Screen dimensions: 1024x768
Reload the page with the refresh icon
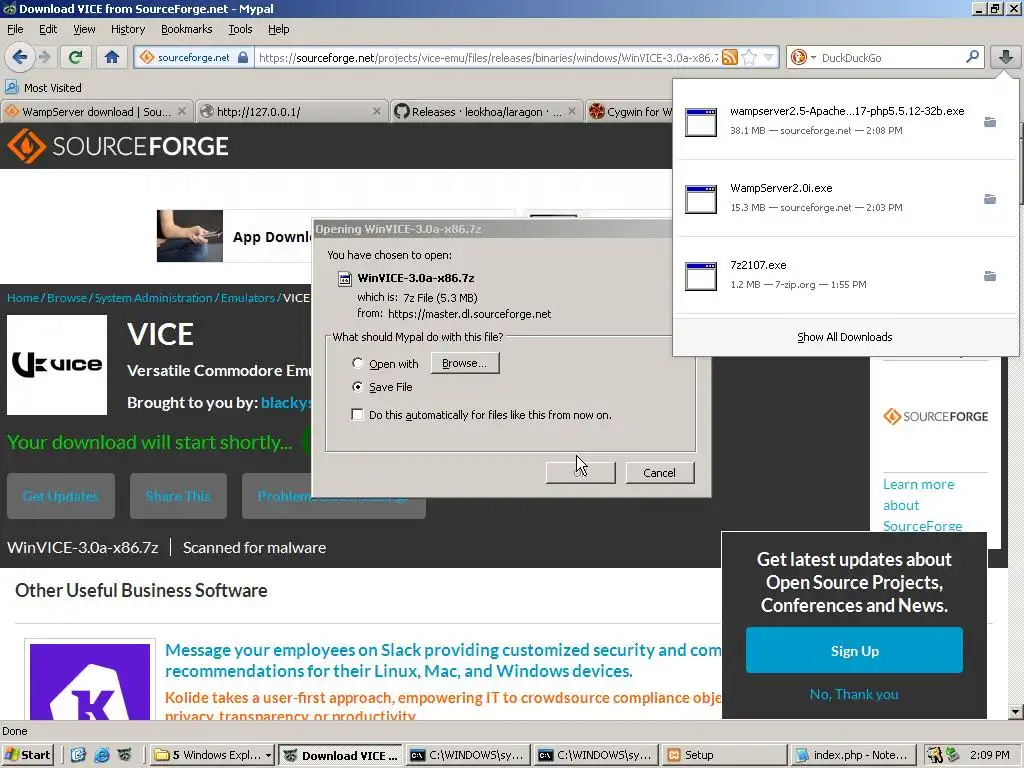coord(76,57)
